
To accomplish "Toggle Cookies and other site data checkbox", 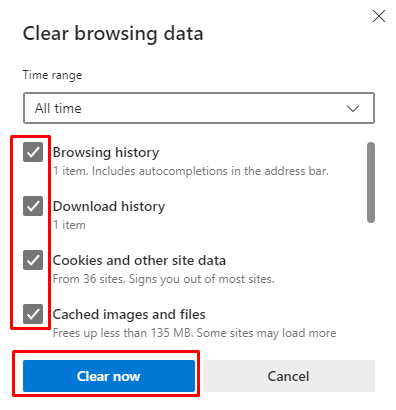I will [x=33, y=260].
